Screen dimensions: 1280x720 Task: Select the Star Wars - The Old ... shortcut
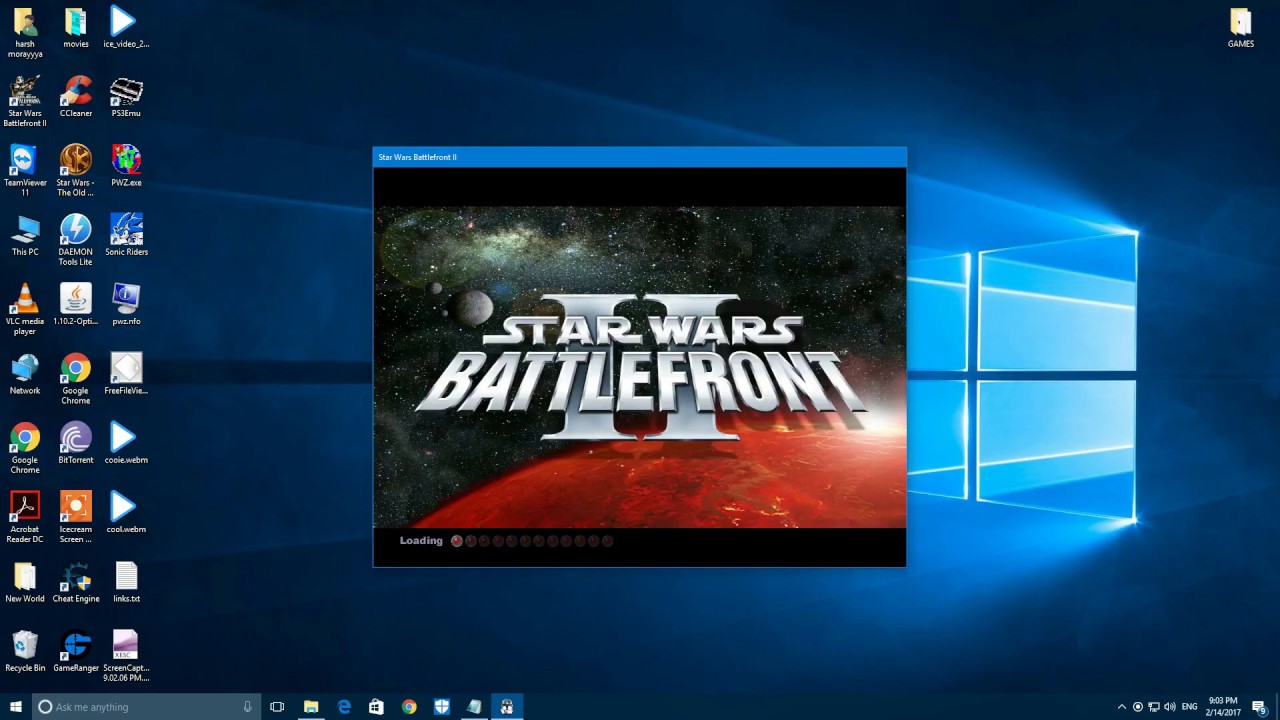(76, 170)
